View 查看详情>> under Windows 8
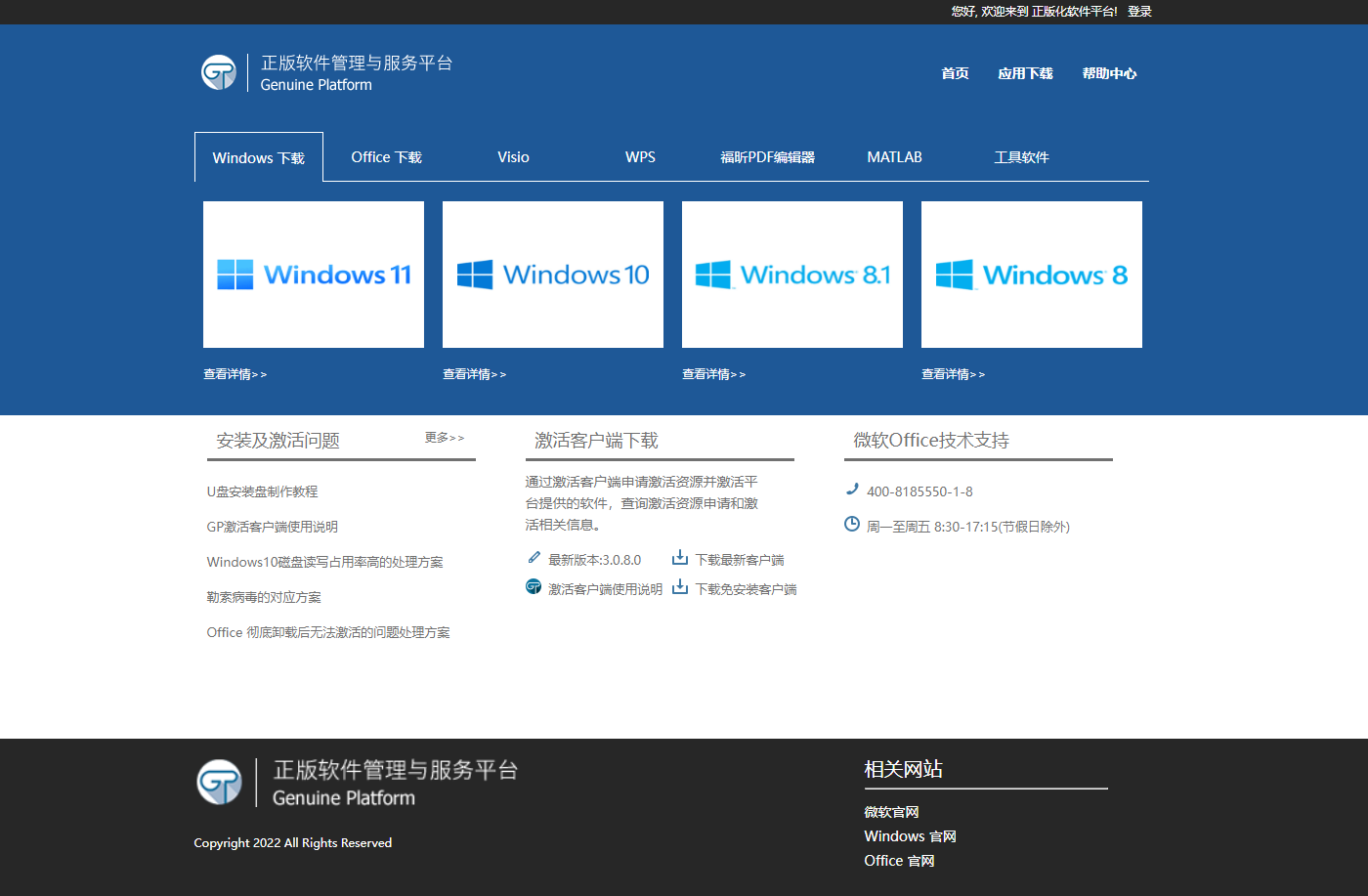1368x896 pixels. click(953, 374)
